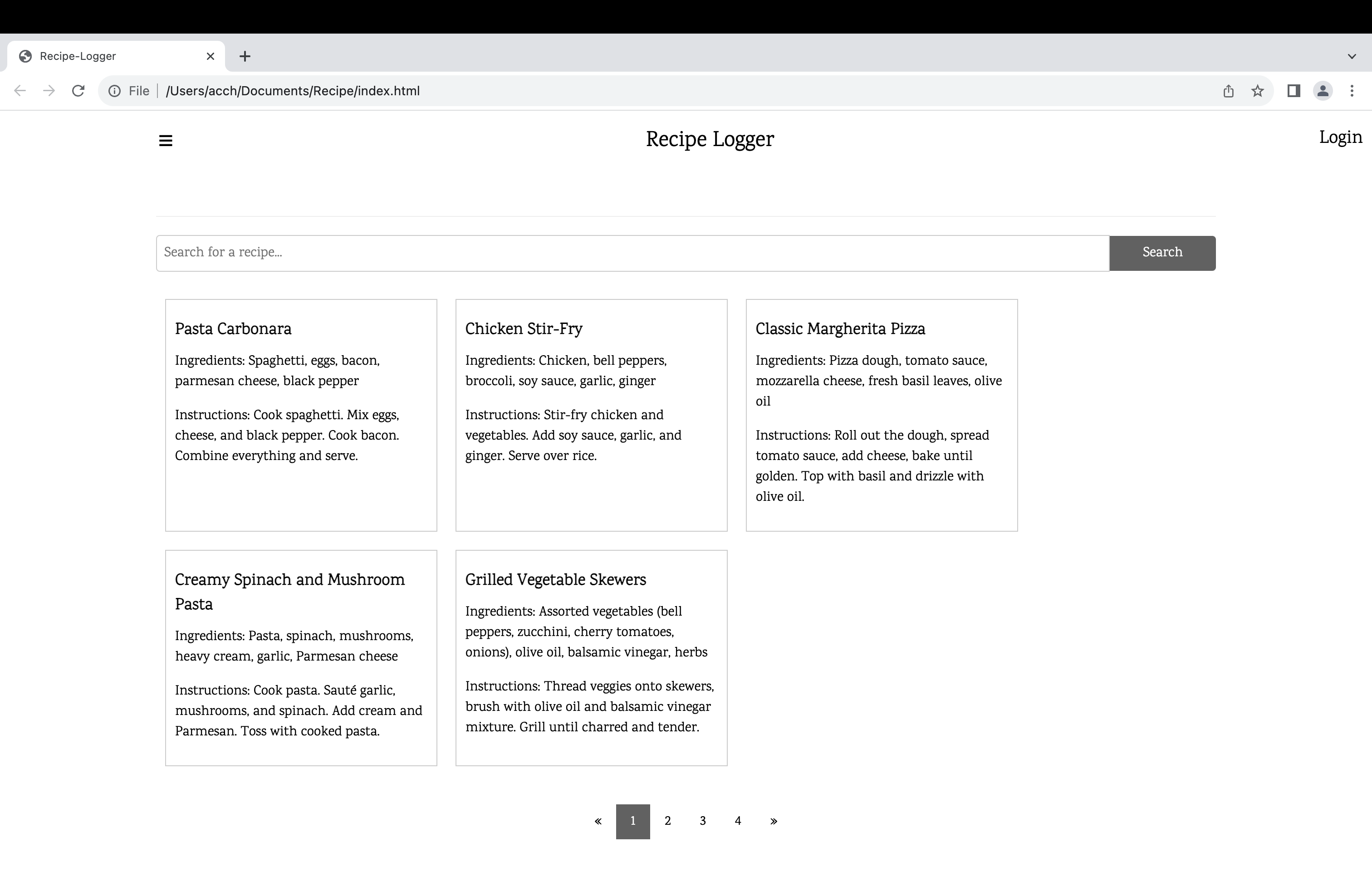Click the bookmark star icon
The width and height of the screenshot is (1372, 891).
[1257, 90]
